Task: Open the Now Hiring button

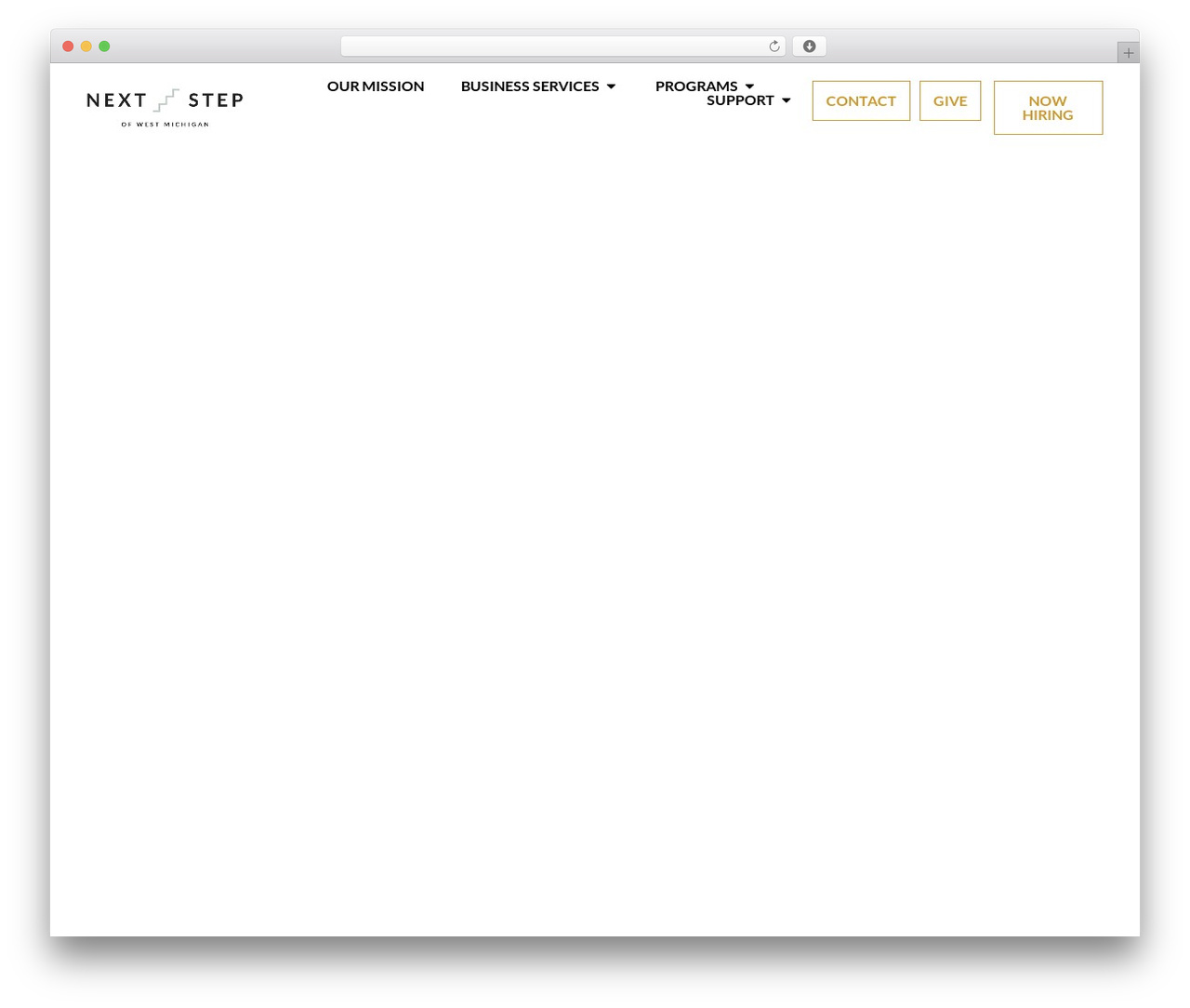Action: pos(1048,108)
